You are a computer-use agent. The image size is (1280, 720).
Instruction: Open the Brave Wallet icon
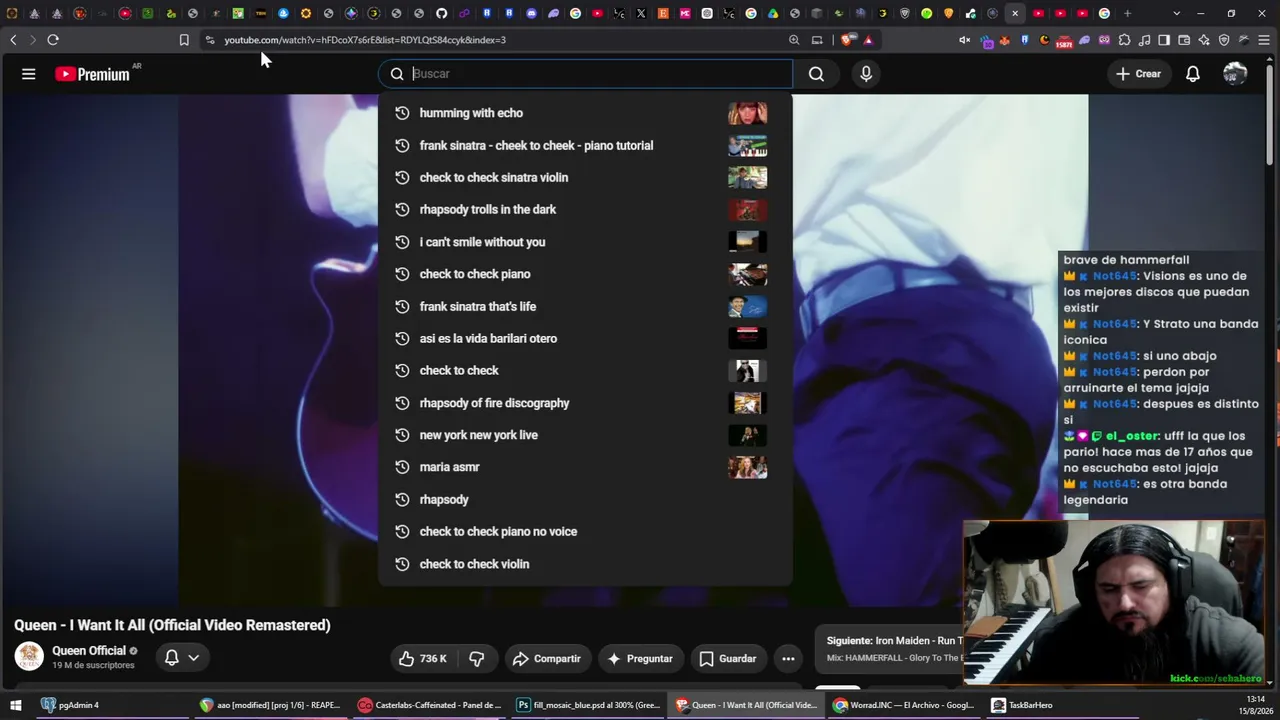pos(1184,40)
